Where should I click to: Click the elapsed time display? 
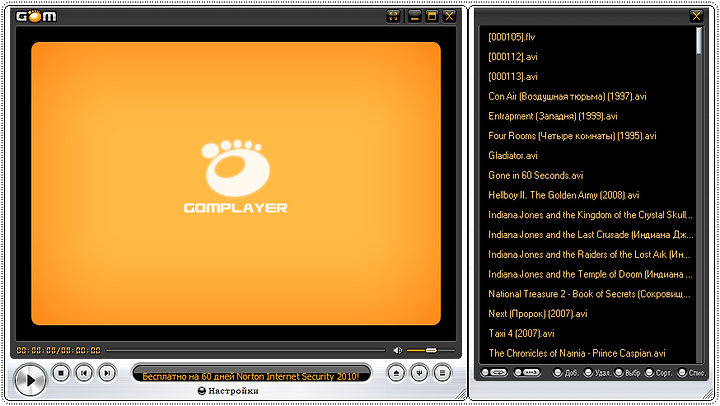click(x=58, y=350)
